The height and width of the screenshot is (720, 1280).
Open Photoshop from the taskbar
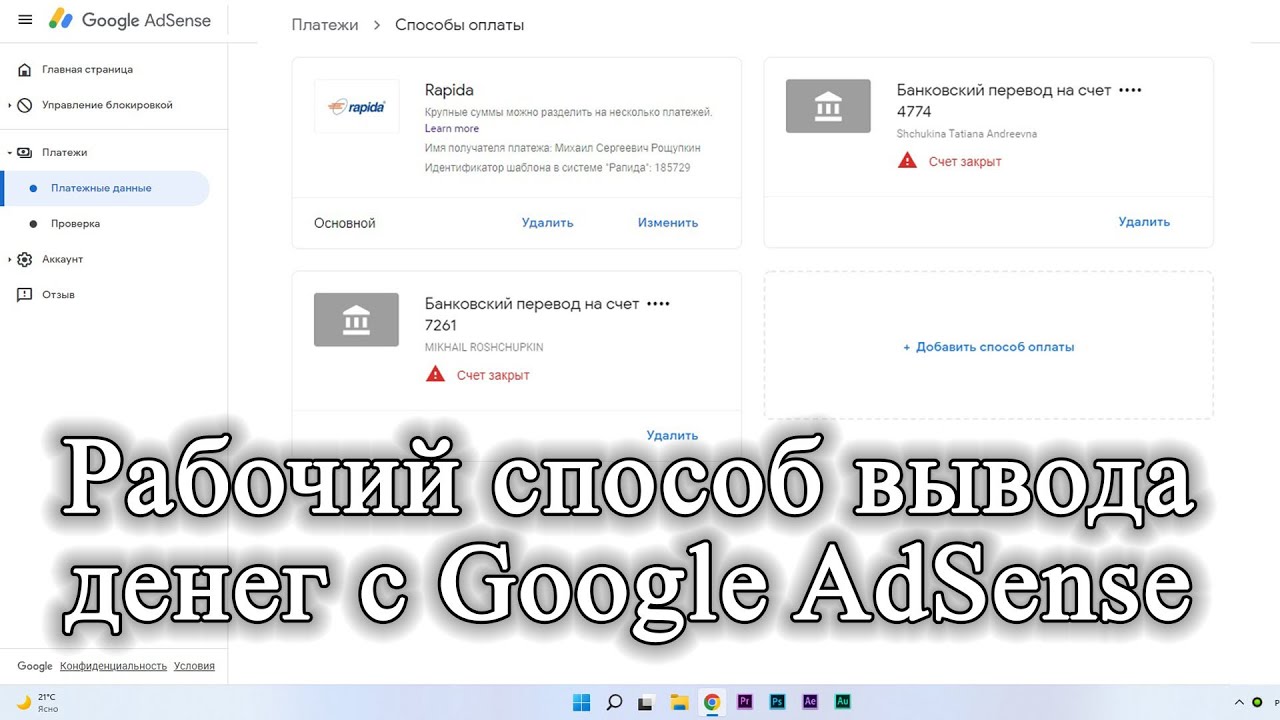pyautogui.click(x=777, y=702)
